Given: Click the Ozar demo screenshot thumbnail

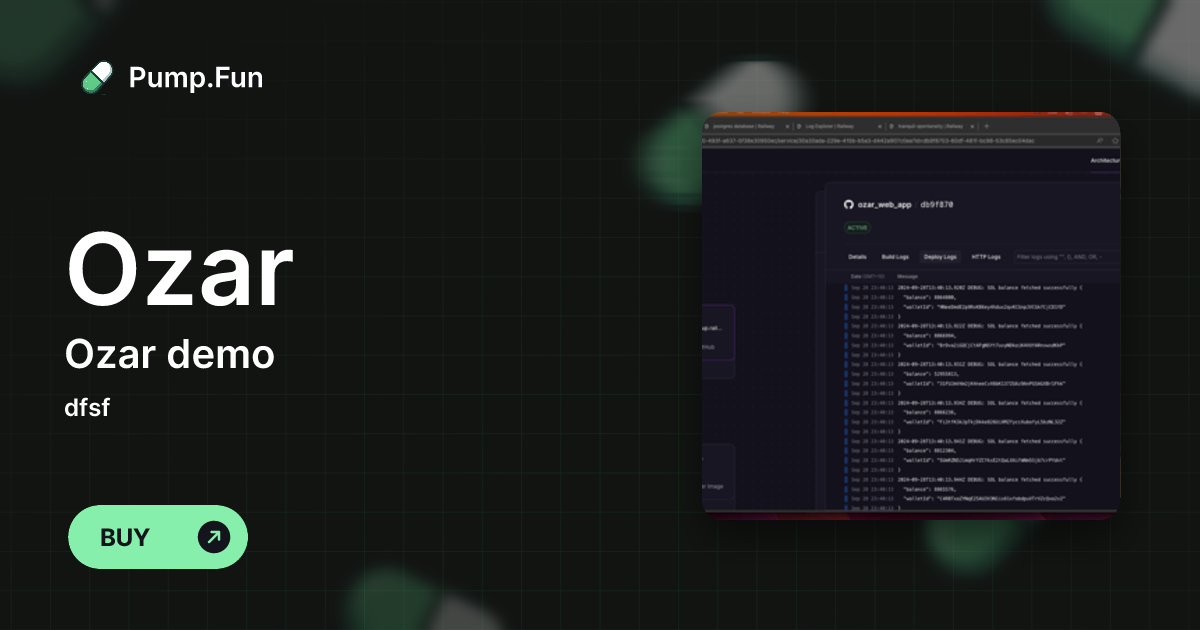Looking at the screenshot, I should 911,315.
